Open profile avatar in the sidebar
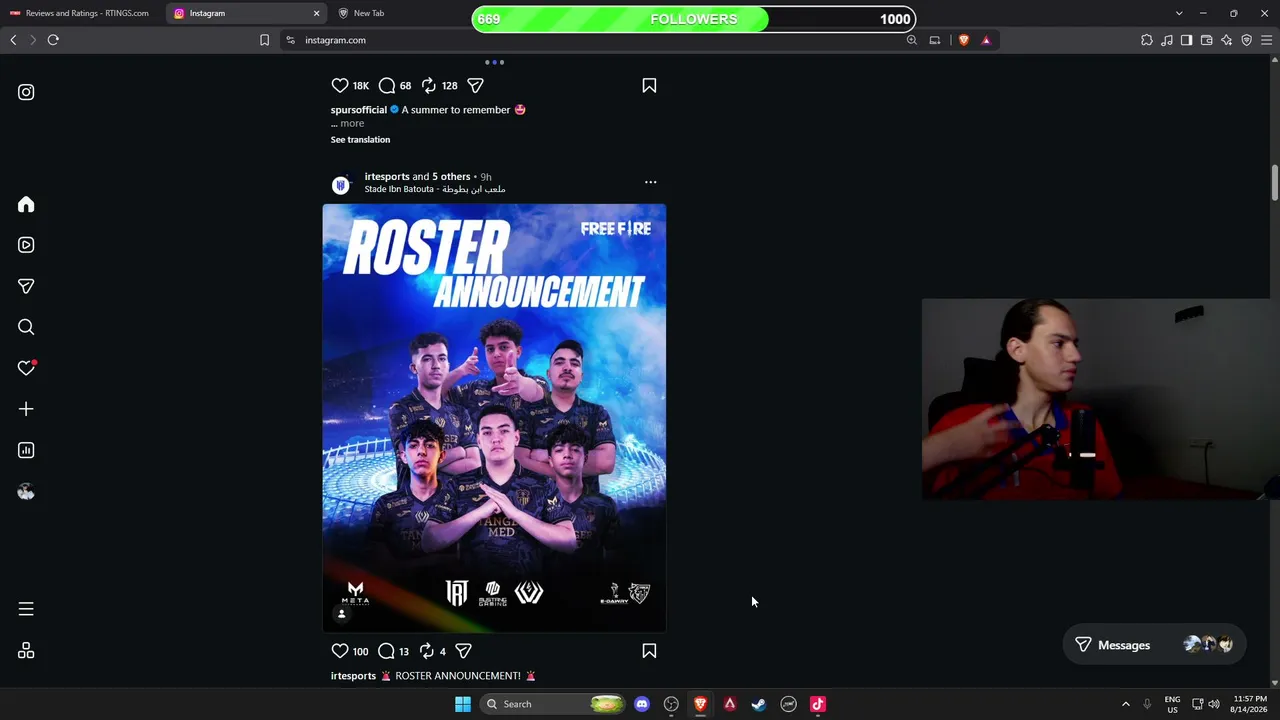1280x720 pixels. click(26, 491)
